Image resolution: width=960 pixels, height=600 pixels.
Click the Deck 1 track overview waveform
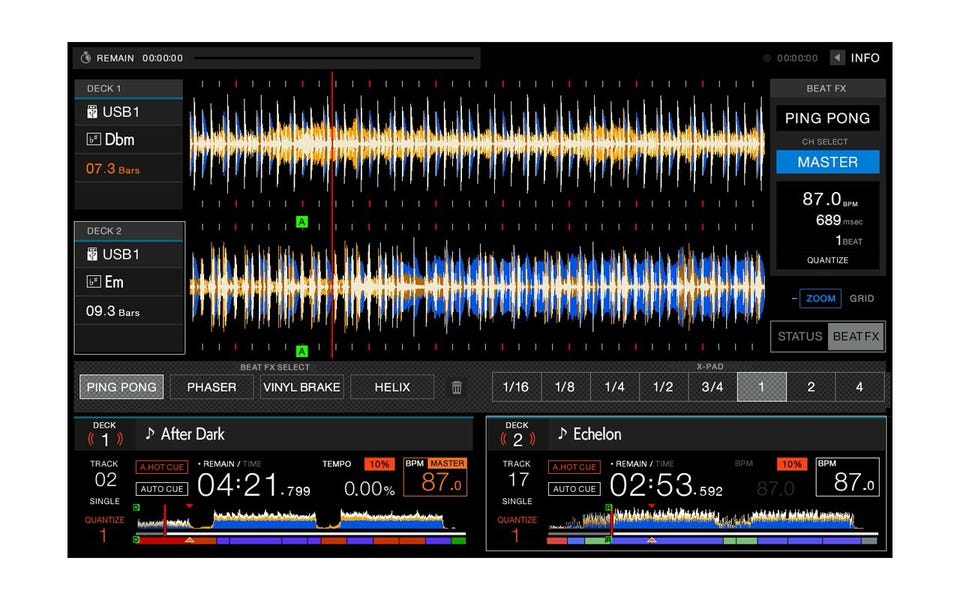(300, 519)
